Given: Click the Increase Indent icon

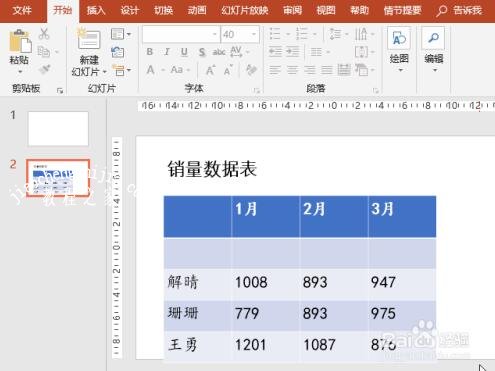Looking at the screenshot, I should [293, 52].
